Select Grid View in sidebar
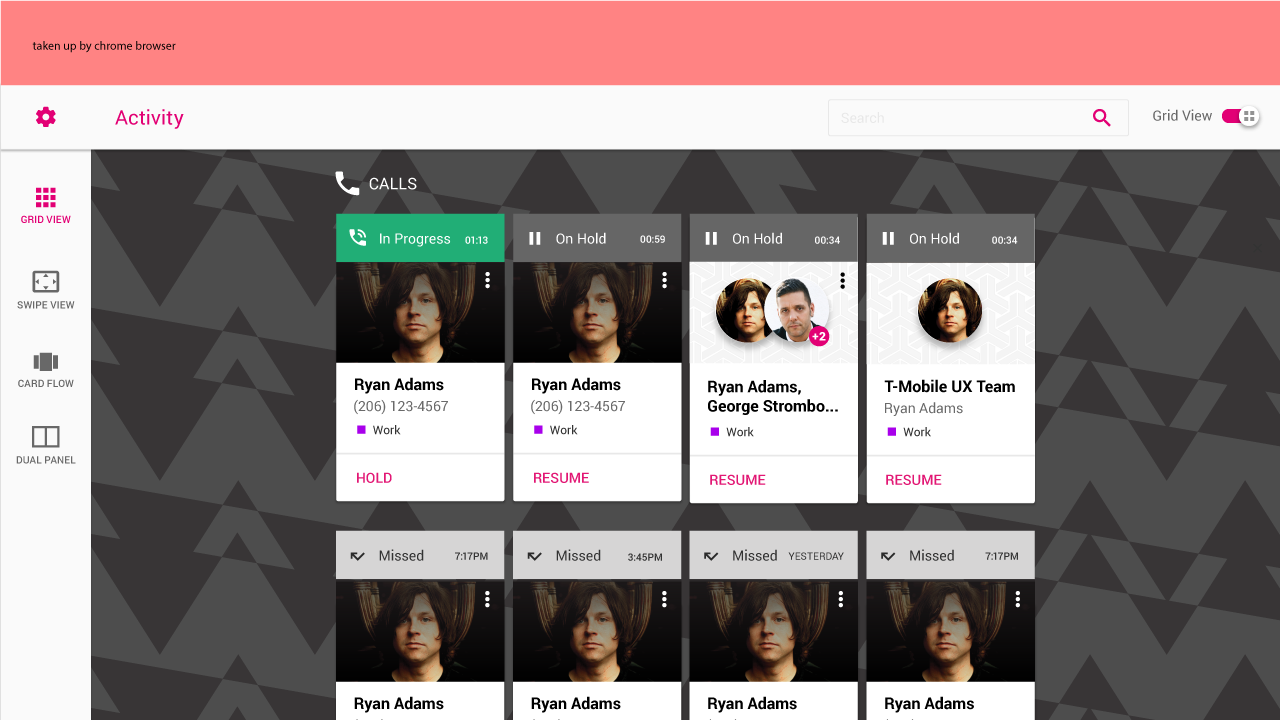This screenshot has height=720, width=1280. coord(46,205)
